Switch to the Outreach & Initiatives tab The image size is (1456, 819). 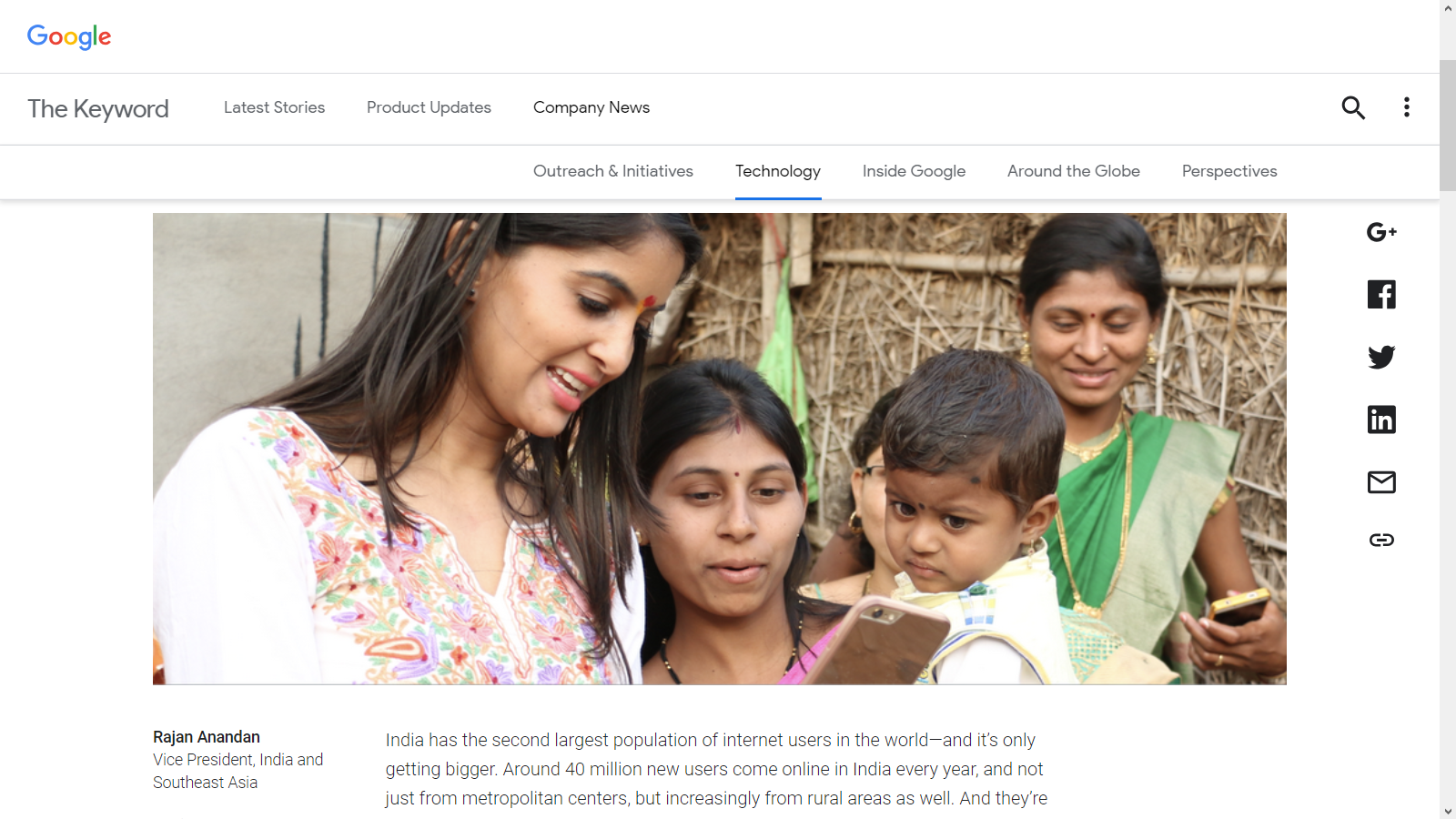613,171
